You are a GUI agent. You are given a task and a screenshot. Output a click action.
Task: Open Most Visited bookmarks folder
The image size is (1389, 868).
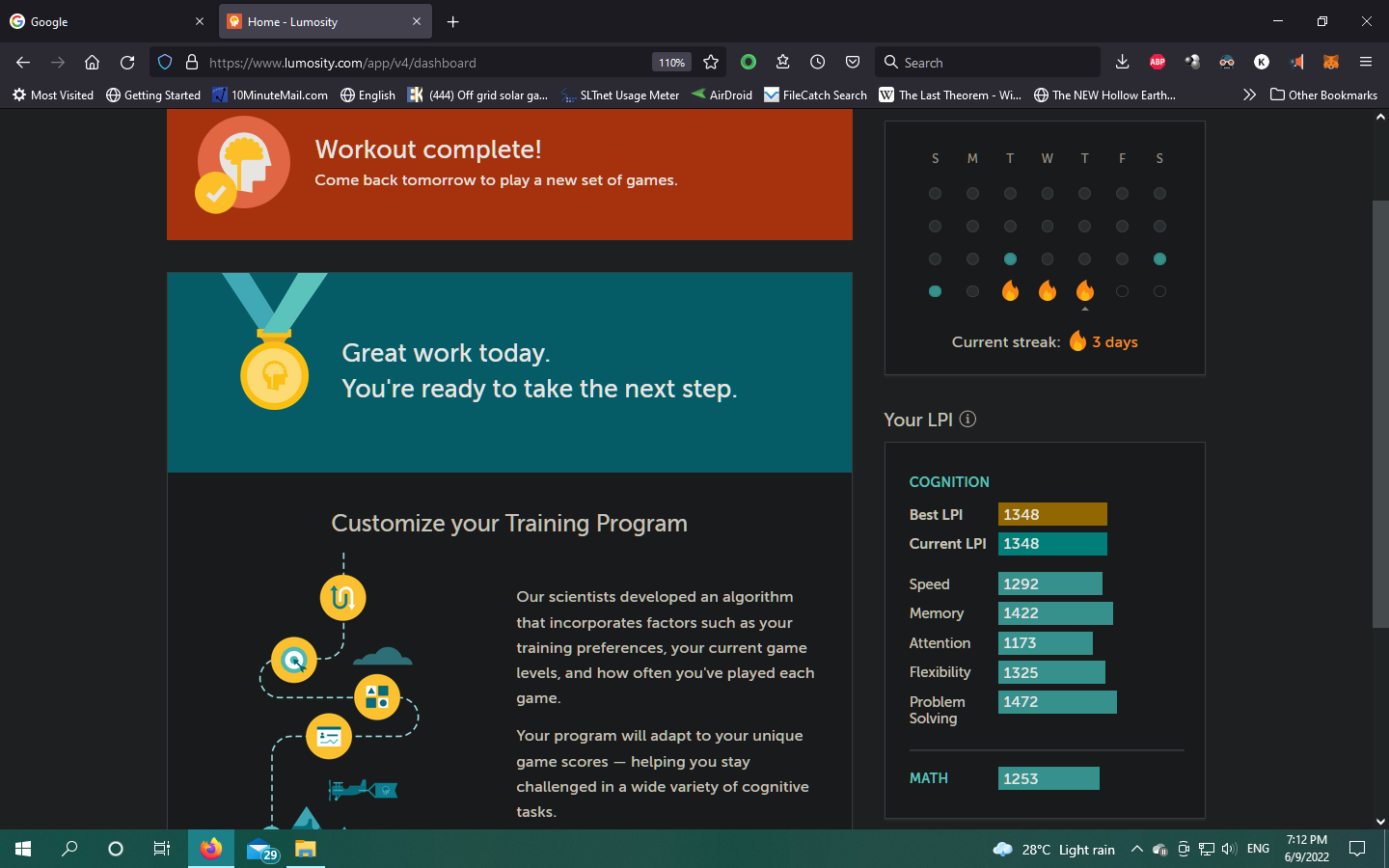click(52, 95)
